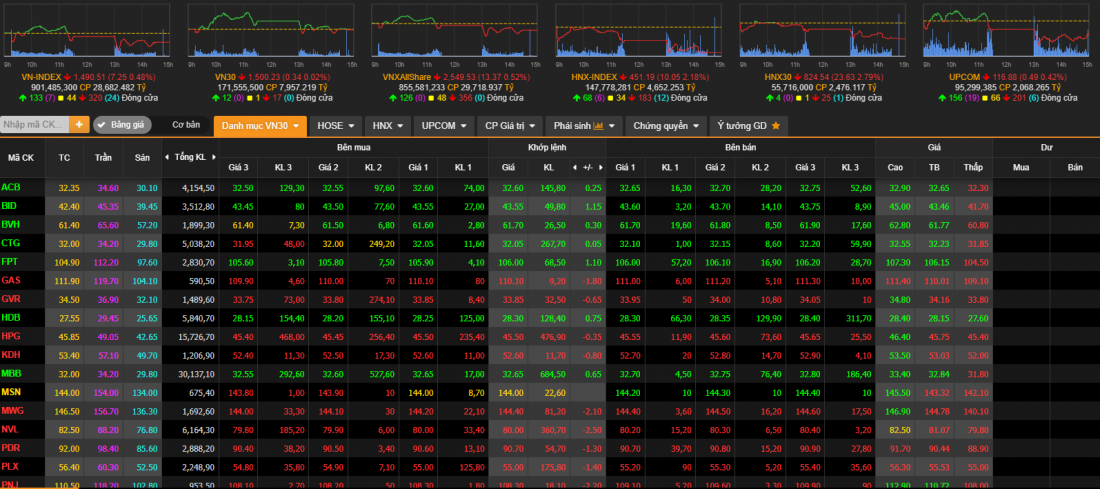The image size is (1100, 489).
Task: Click the Nhập mã CK search field
Action: click(35, 125)
